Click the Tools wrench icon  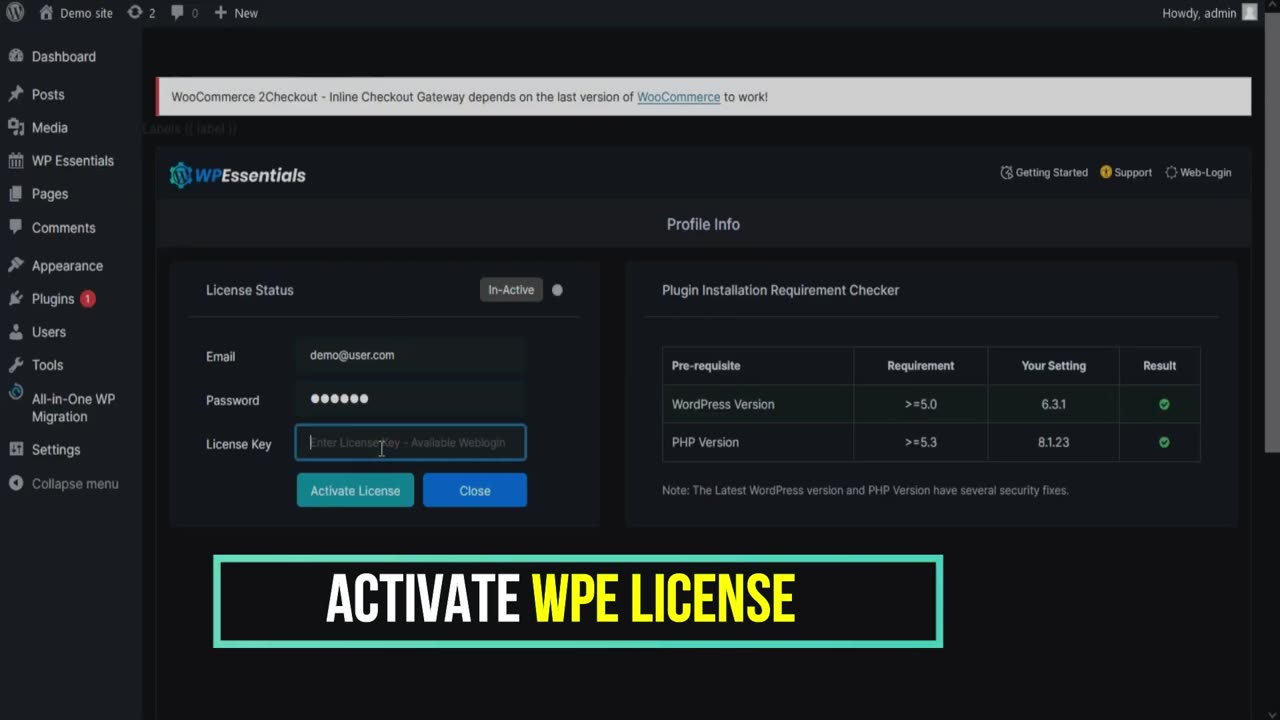click(x=16, y=365)
